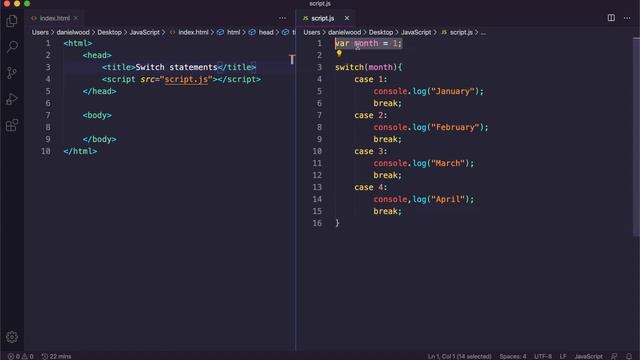
Task: Change indentation via Spaces: 4
Action: coord(513,356)
